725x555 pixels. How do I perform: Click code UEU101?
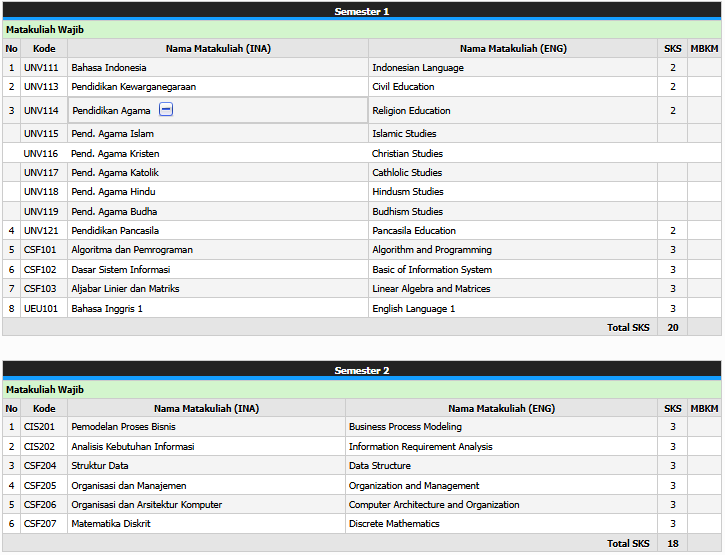(x=41, y=308)
